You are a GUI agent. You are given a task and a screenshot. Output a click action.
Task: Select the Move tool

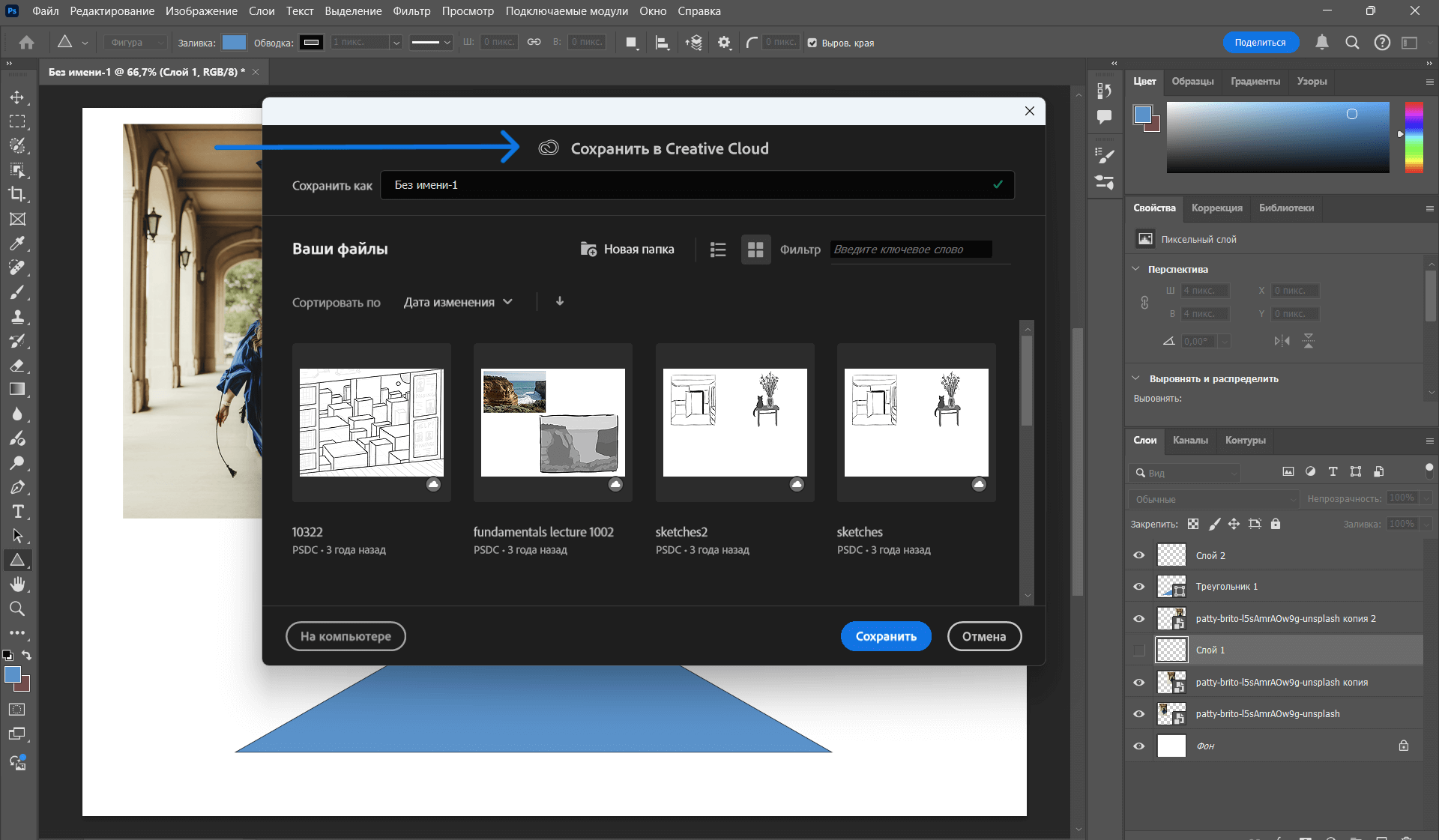coord(17,97)
